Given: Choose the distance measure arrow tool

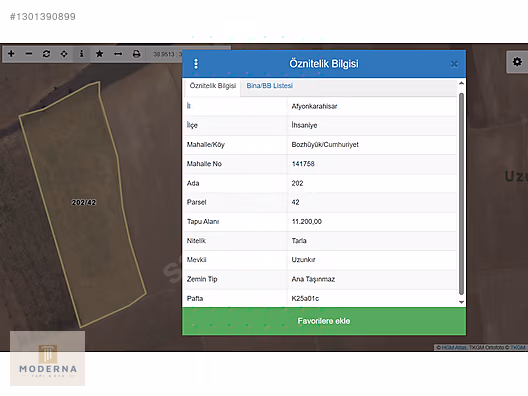Looking at the screenshot, I should click(x=118, y=54).
